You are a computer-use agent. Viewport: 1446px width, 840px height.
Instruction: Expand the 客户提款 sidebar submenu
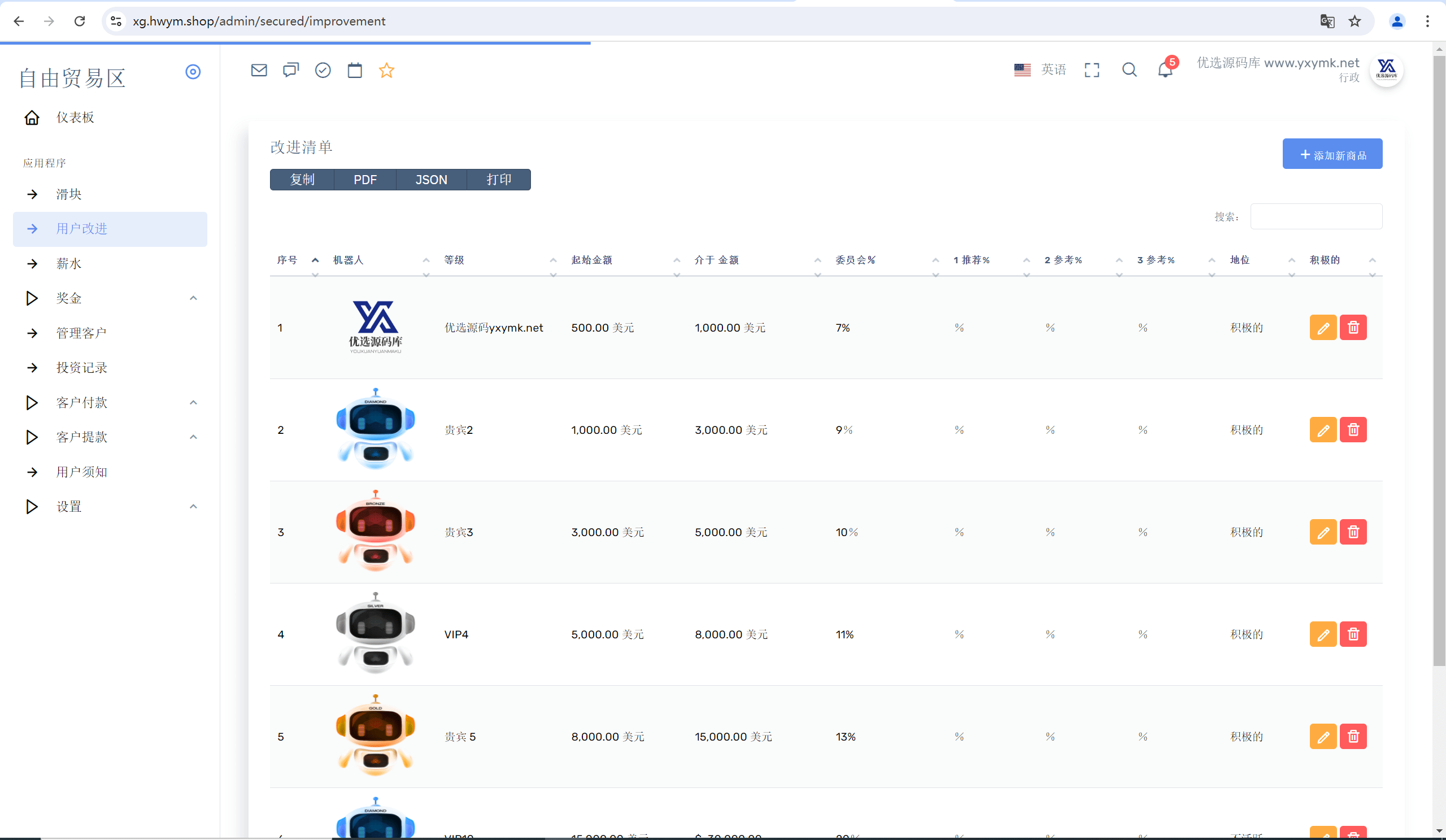click(110, 437)
